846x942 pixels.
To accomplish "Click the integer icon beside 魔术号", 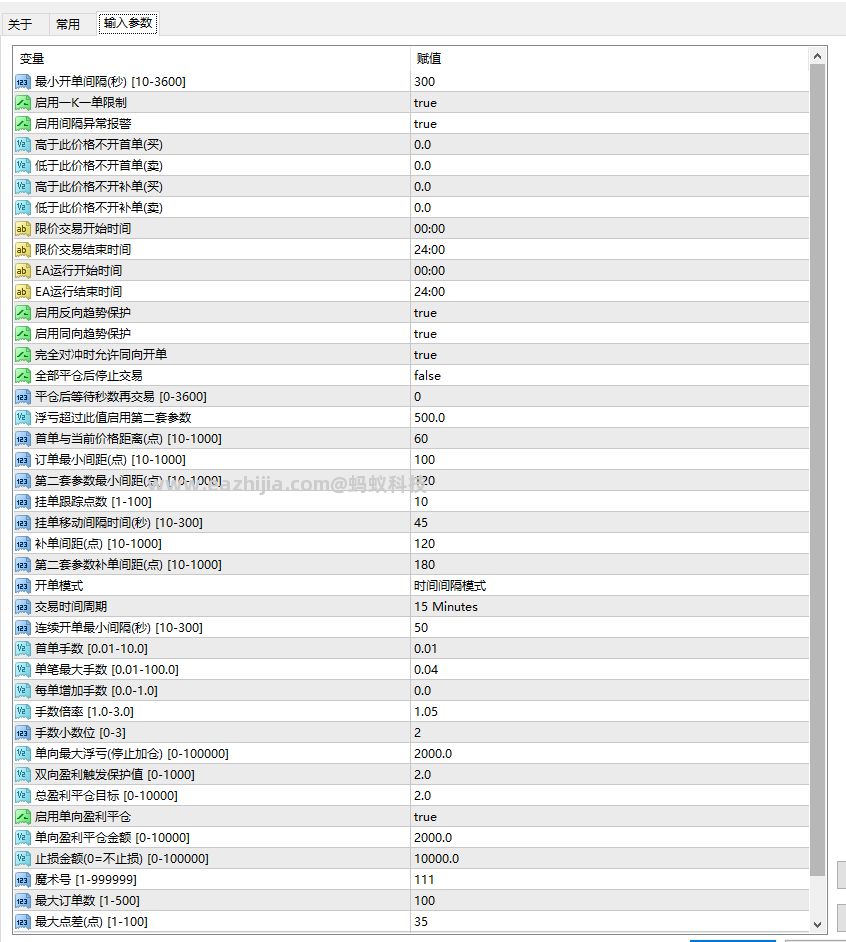I will 22,880.
